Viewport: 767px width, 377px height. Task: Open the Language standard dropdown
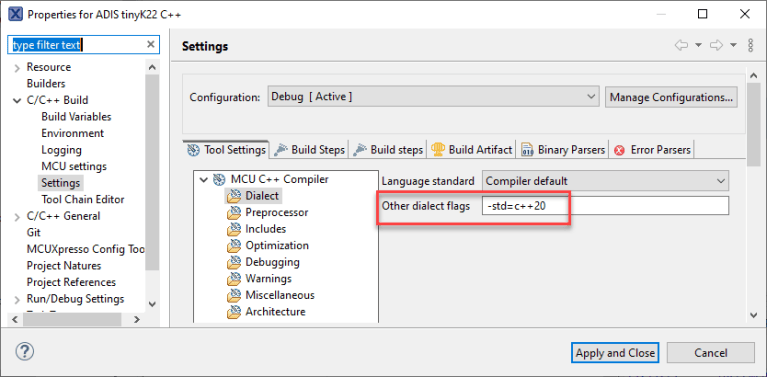coord(606,181)
